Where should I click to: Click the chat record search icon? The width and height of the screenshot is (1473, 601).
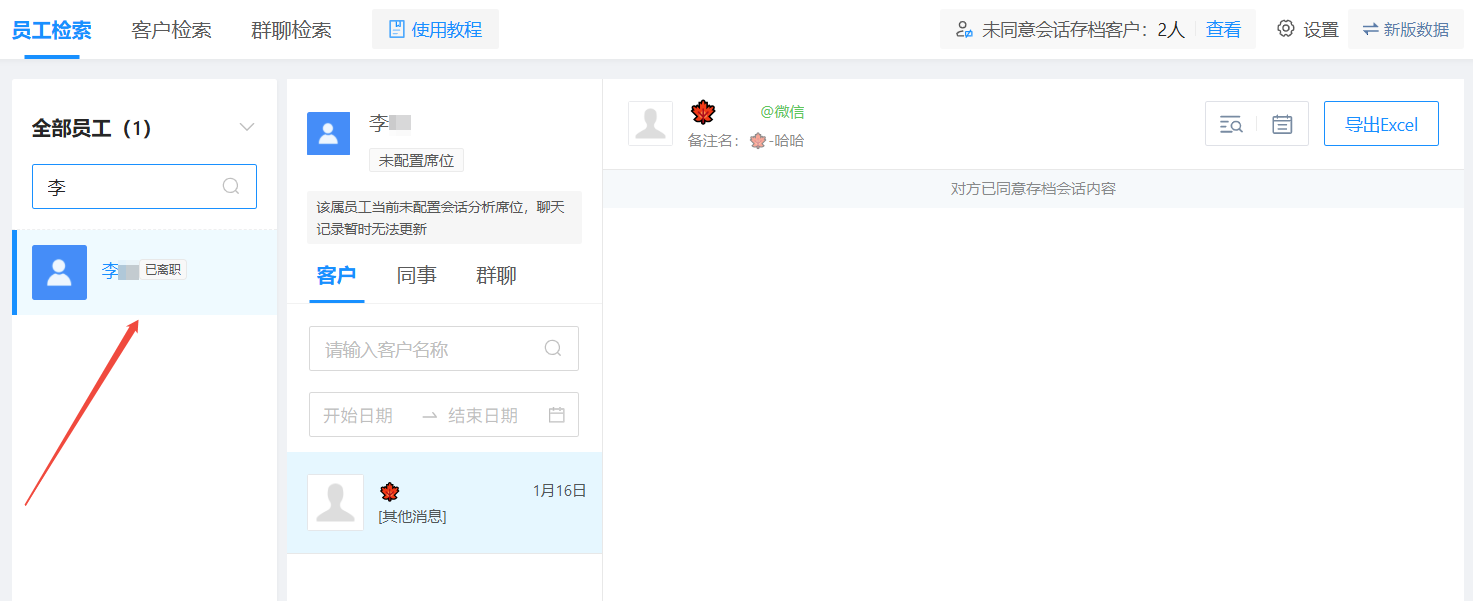point(1231,124)
